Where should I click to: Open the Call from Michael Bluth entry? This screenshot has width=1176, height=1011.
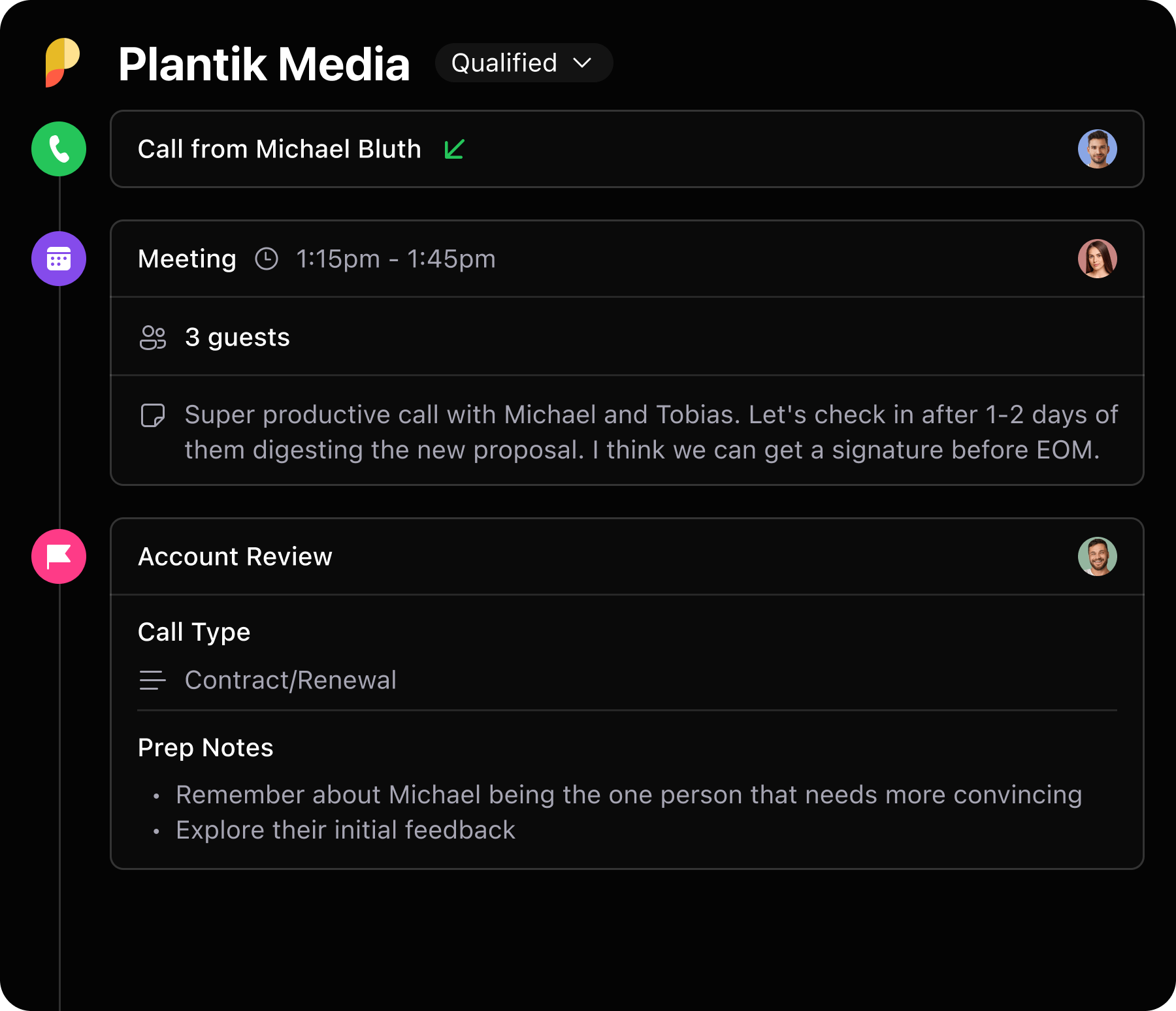coord(627,149)
